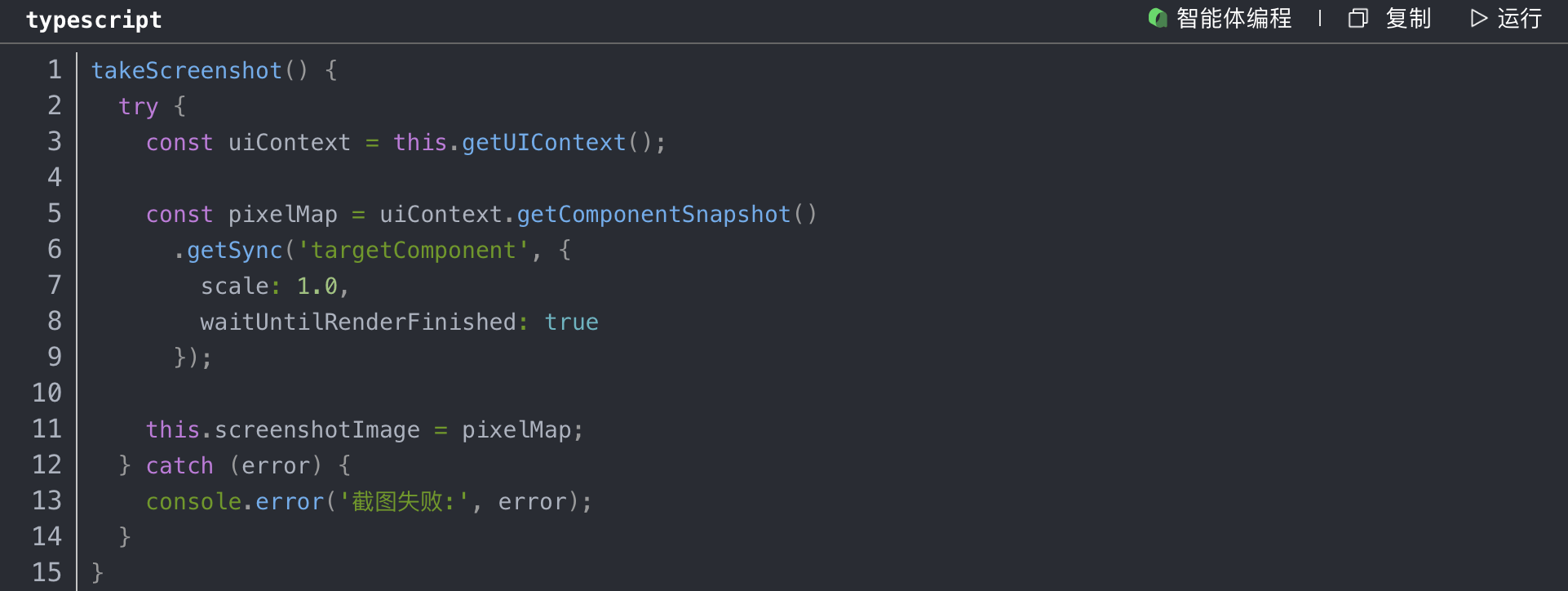Screen dimensions: 1568x591
Task: Click the waitUntilRenderFinished property
Action: [x=358, y=322]
